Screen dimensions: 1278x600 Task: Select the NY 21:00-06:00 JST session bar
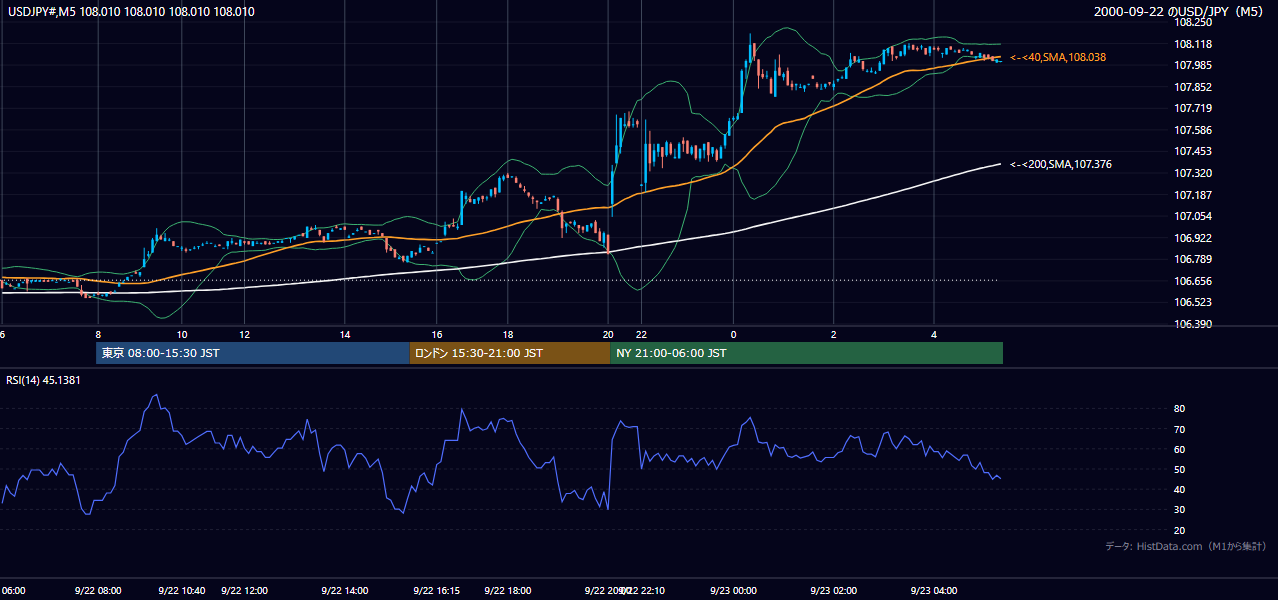[806, 353]
